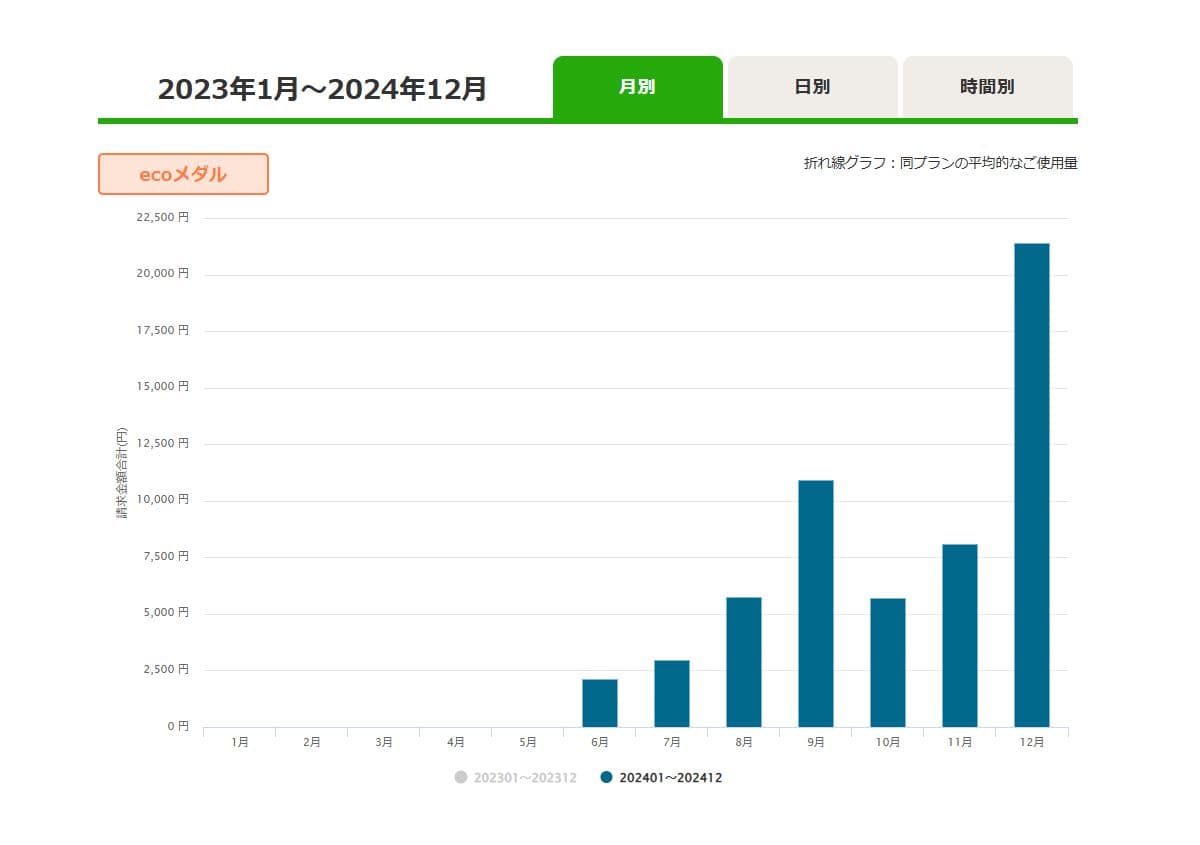Image resolution: width=1200 pixels, height=845 pixels.
Task: Click the 請求金額合計(円) axis title
Action: click(x=122, y=473)
